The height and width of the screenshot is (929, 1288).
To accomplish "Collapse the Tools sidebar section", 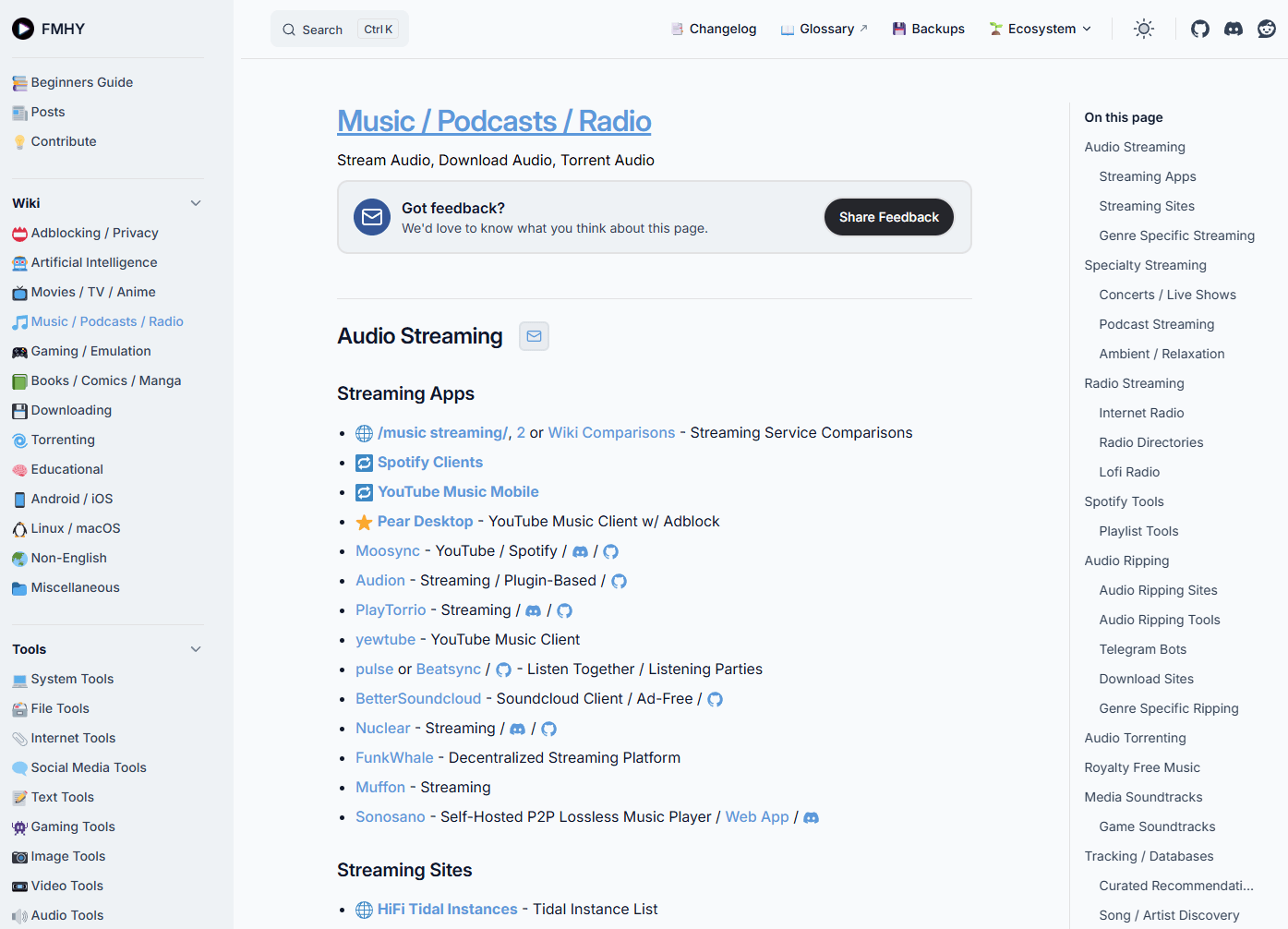I will point(195,649).
